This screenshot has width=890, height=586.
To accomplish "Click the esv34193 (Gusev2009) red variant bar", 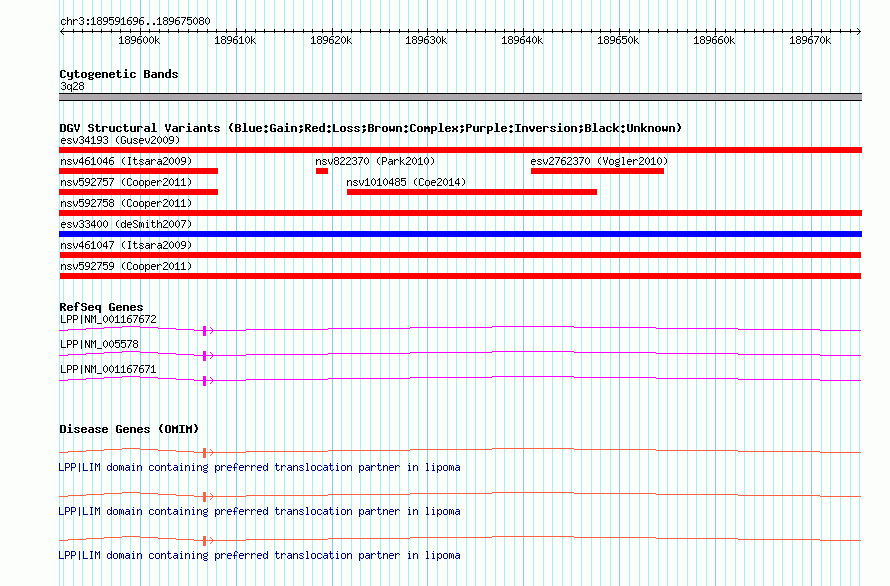I will (x=460, y=150).
